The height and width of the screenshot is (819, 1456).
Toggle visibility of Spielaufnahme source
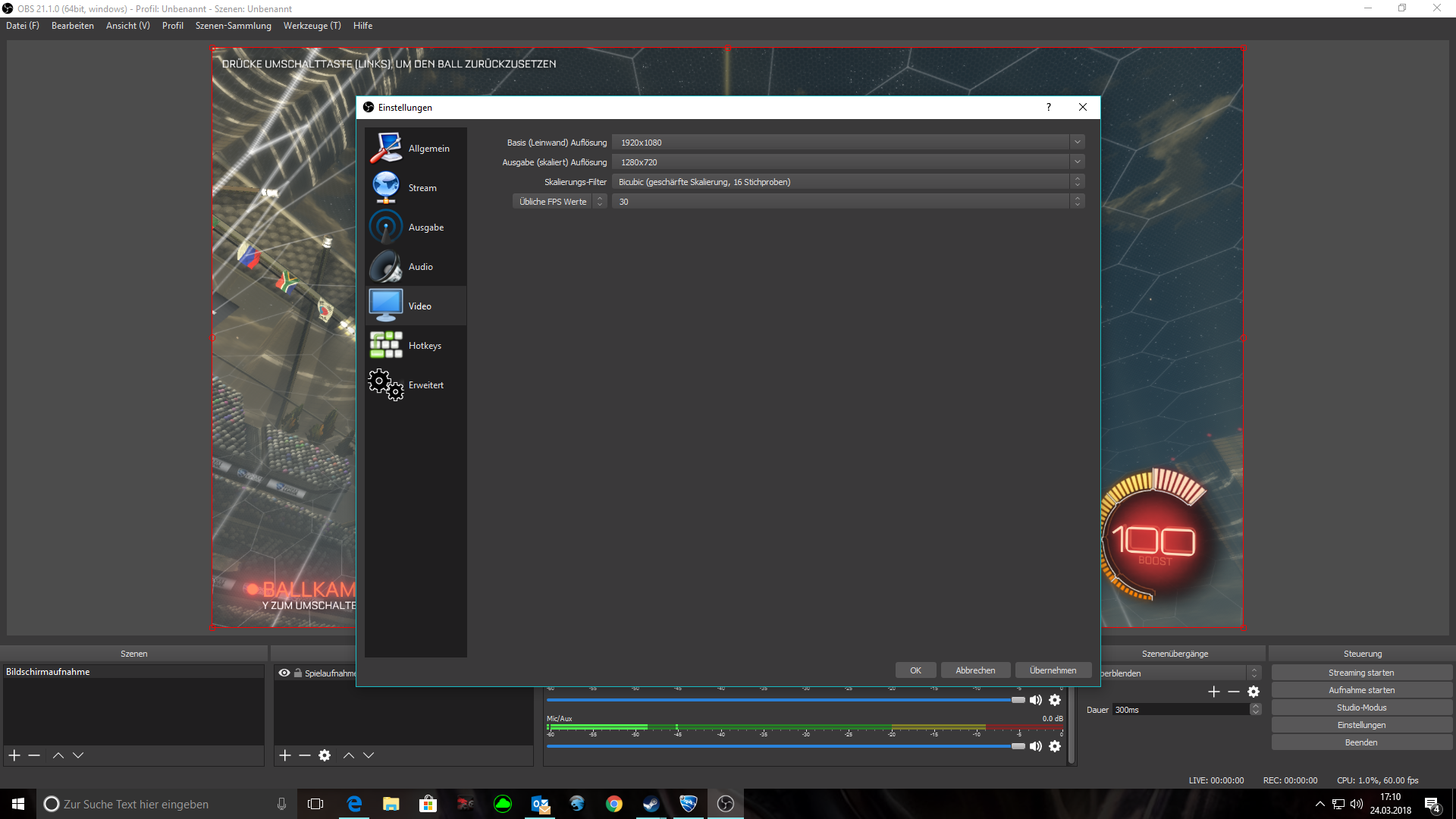(x=284, y=673)
